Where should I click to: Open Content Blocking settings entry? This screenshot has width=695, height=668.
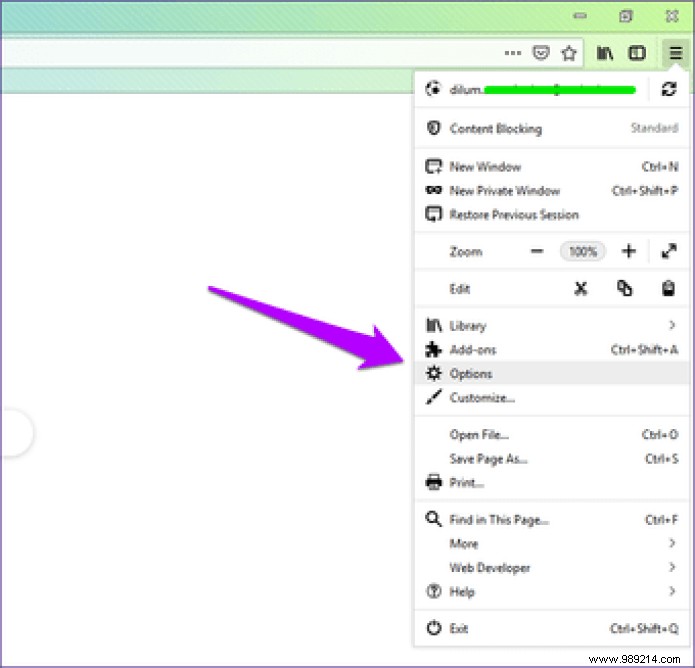coord(552,129)
